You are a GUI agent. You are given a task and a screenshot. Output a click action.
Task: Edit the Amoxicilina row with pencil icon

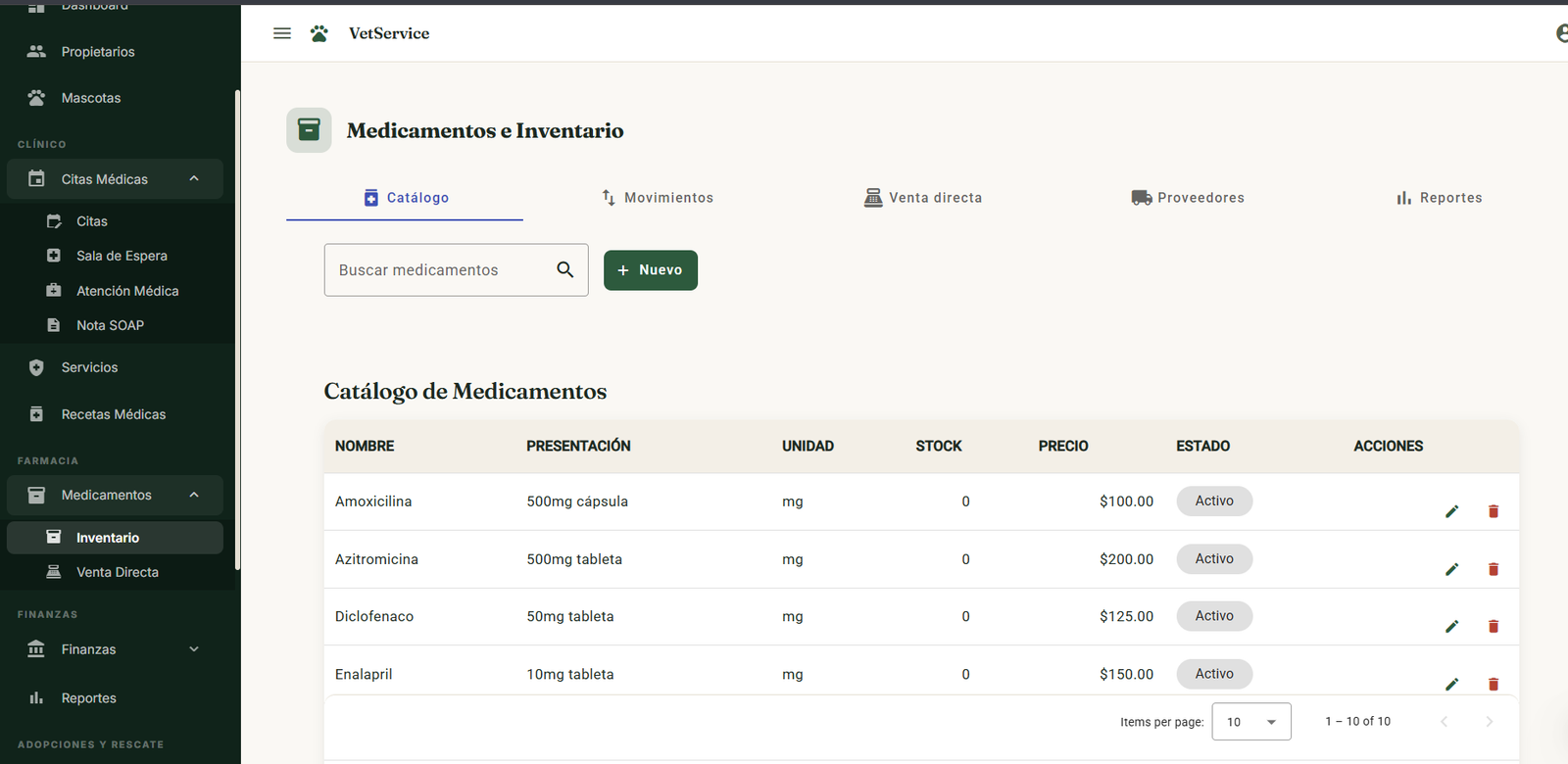point(1452,511)
